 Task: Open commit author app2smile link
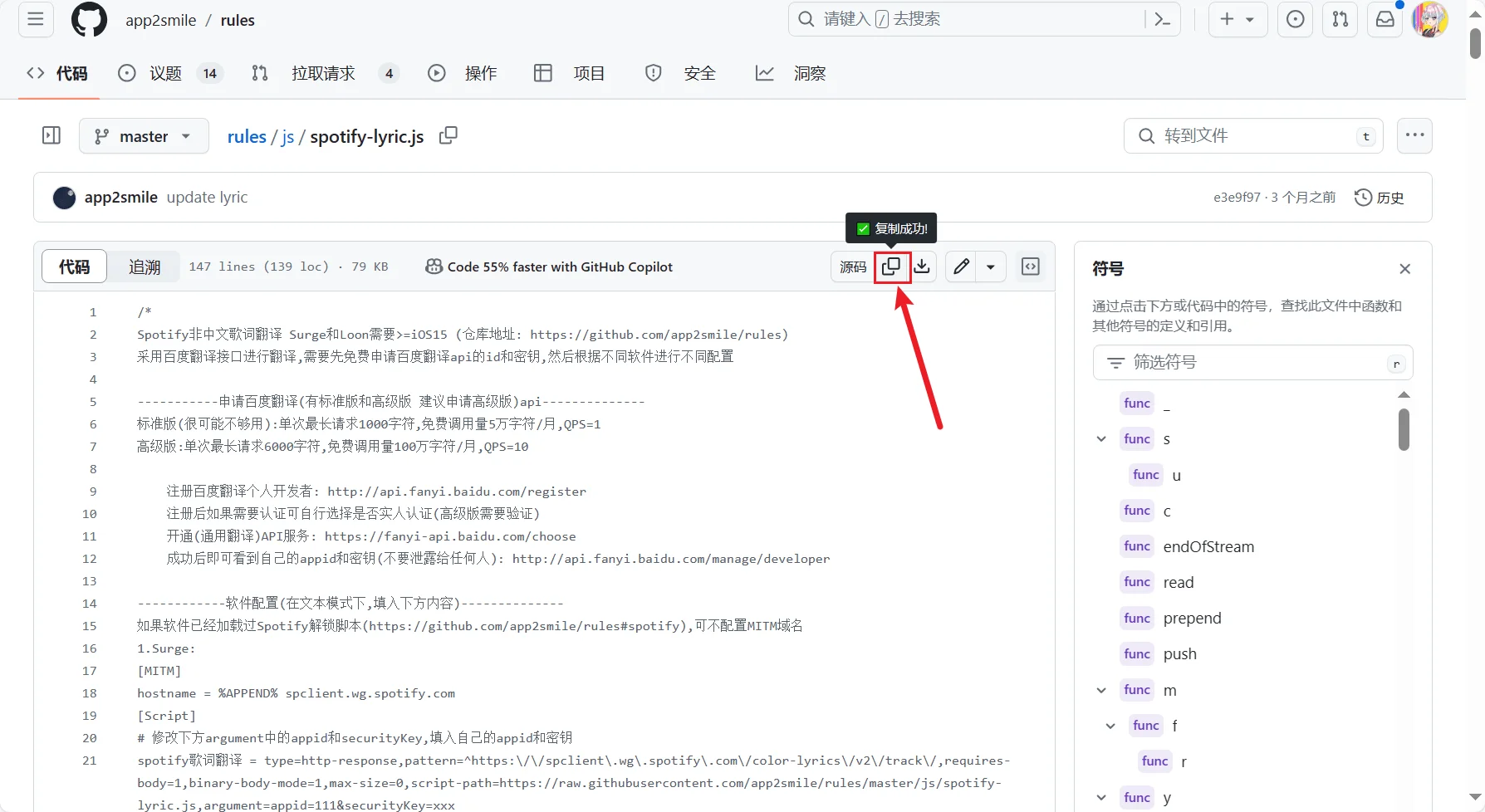(120, 197)
